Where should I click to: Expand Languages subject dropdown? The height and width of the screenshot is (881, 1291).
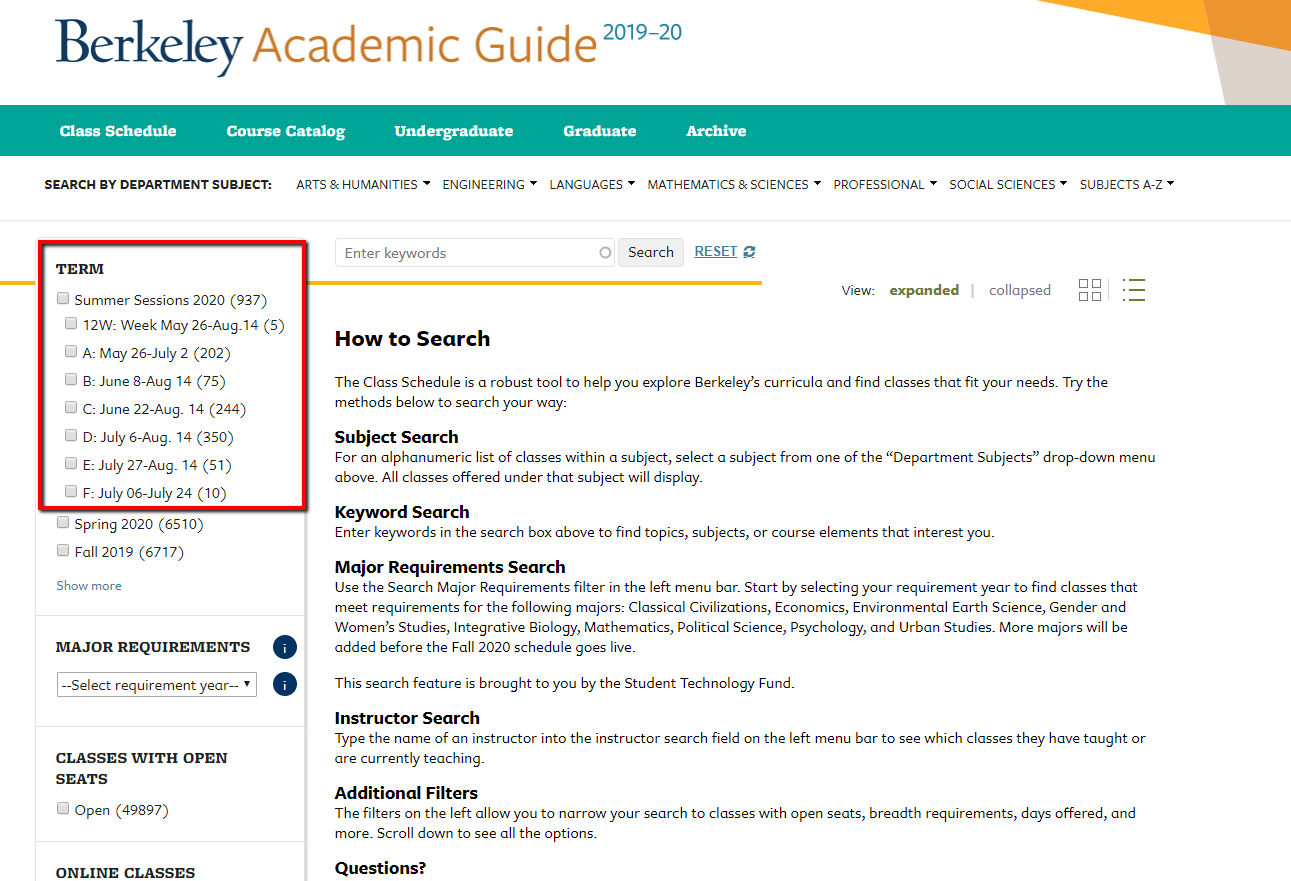(x=592, y=184)
